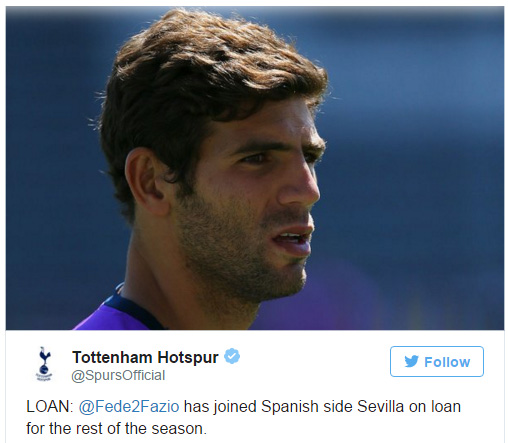The height and width of the screenshot is (443, 508).
Task: Open the @SpursOfficial handle link
Action: tap(118, 375)
